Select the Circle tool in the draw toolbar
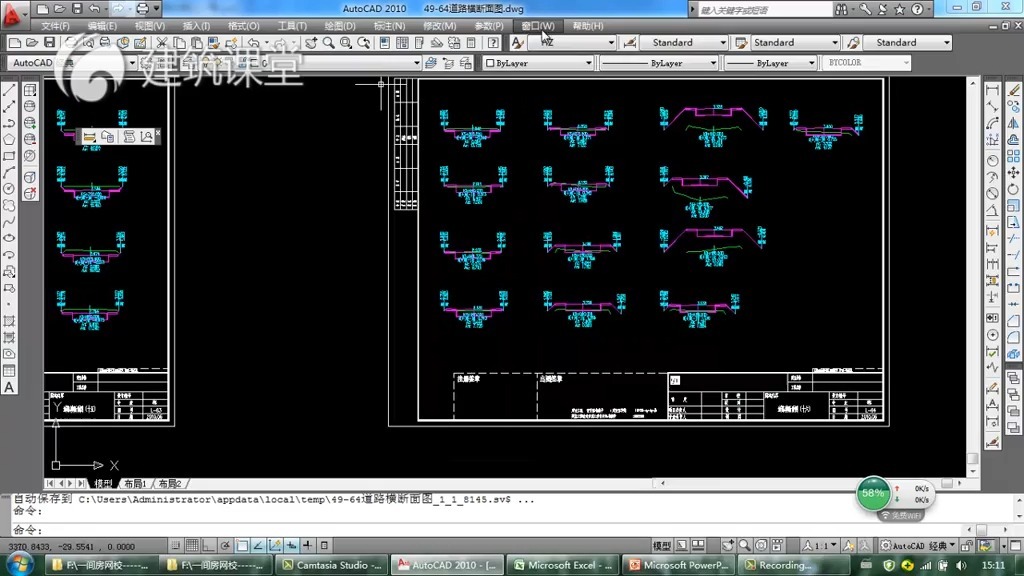Screen dimensions: 1024x576 pyautogui.click(x=9, y=189)
